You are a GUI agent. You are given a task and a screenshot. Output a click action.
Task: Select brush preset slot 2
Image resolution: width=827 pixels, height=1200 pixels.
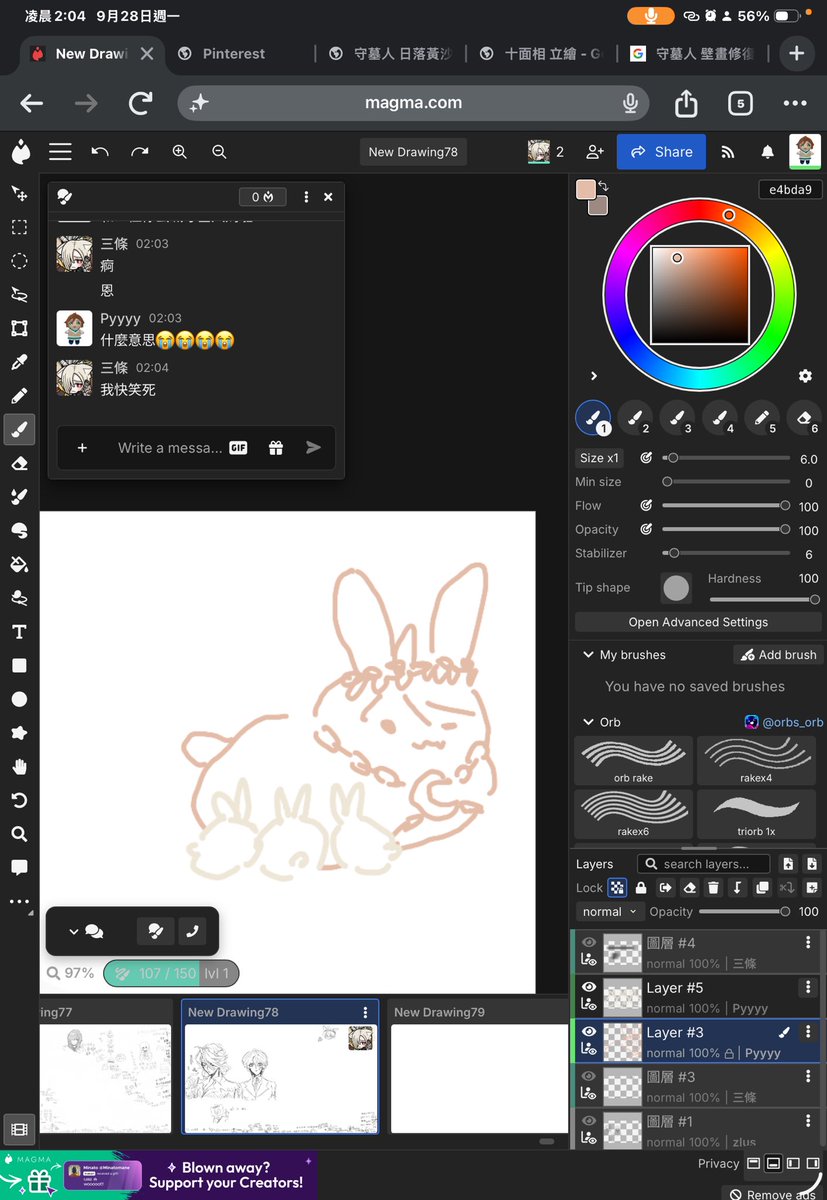point(635,418)
